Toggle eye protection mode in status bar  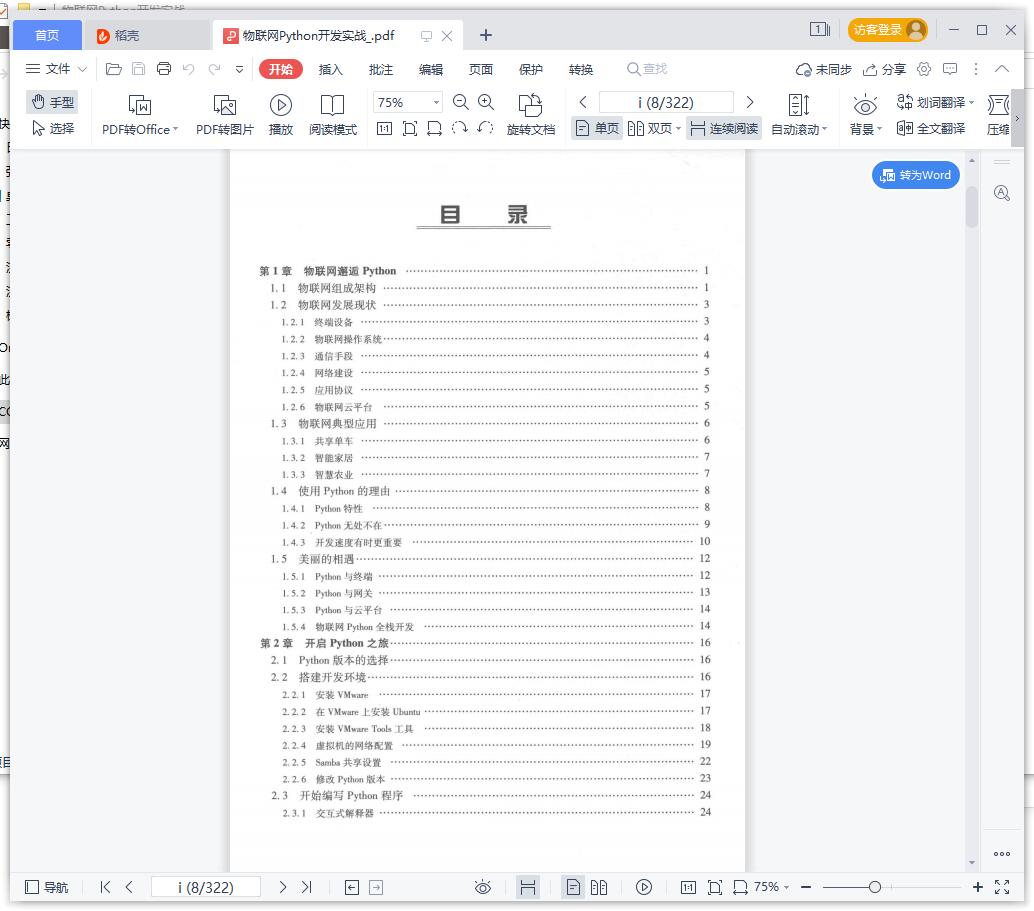coord(483,887)
